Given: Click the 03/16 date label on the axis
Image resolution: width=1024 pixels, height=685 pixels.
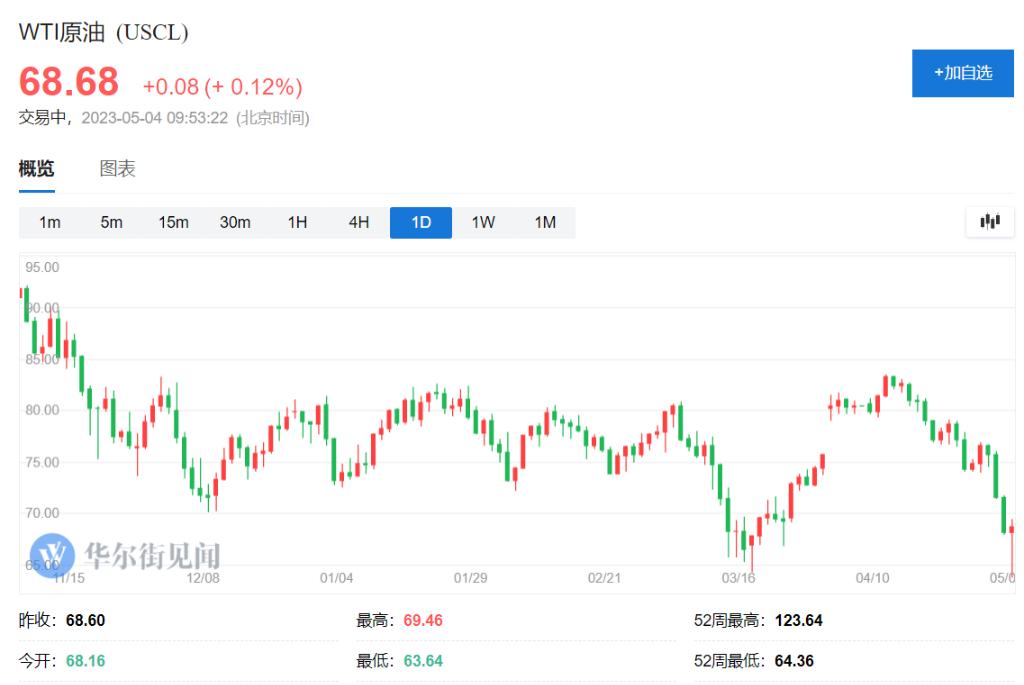Looking at the screenshot, I should 737,577.
